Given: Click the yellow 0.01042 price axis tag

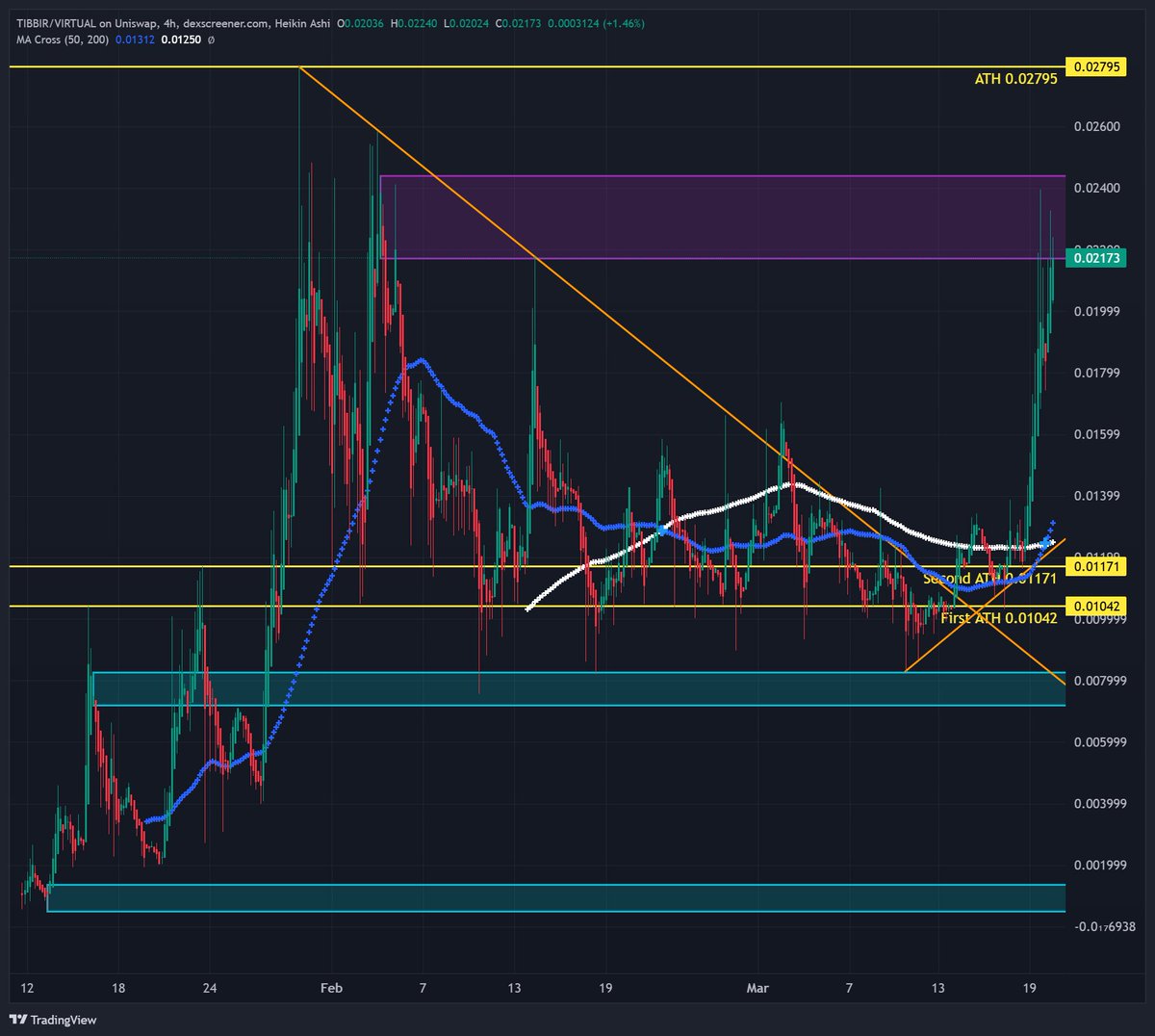Looking at the screenshot, I should (1096, 607).
